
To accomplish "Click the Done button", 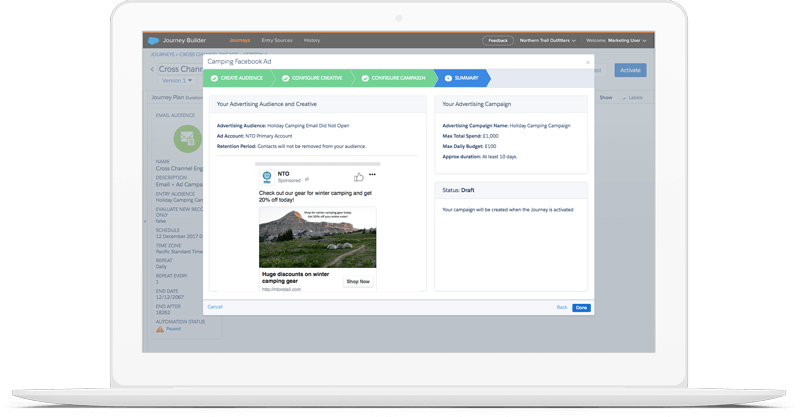I will click(x=581, y=307).
